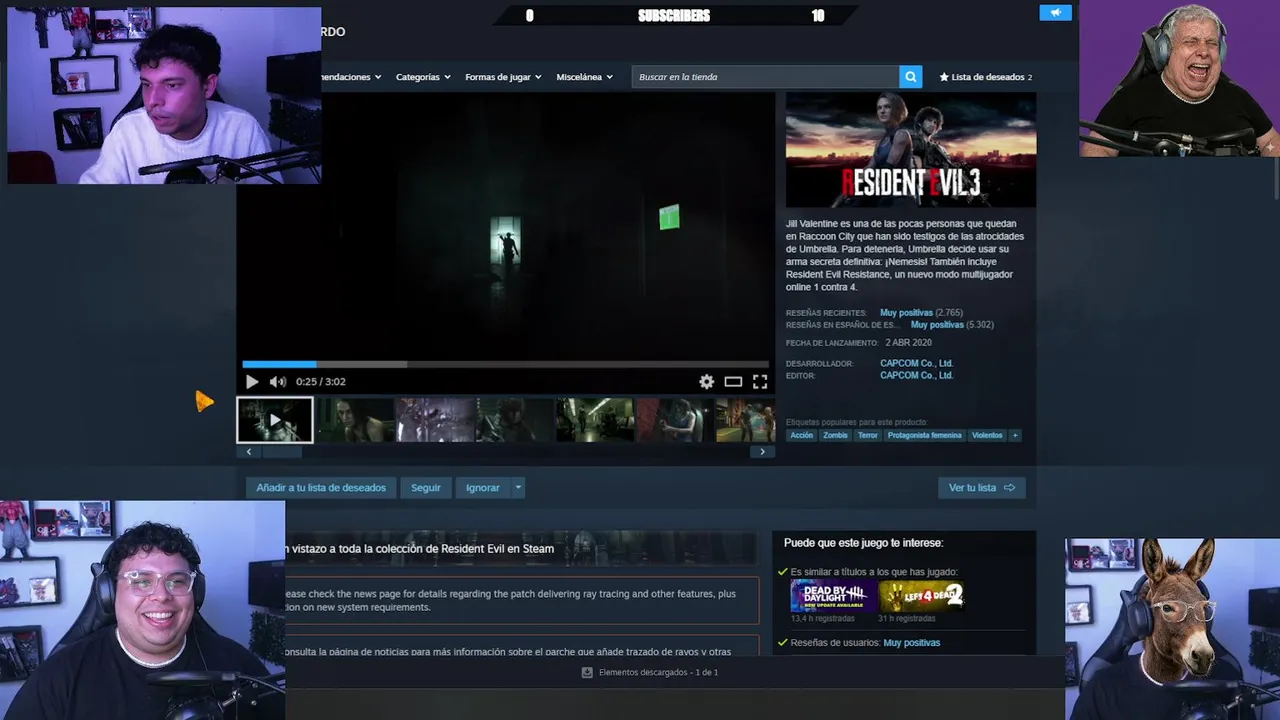Seek in the video progress bar
The height and width of the screenshot is (720, 1280).
(506, 364)
